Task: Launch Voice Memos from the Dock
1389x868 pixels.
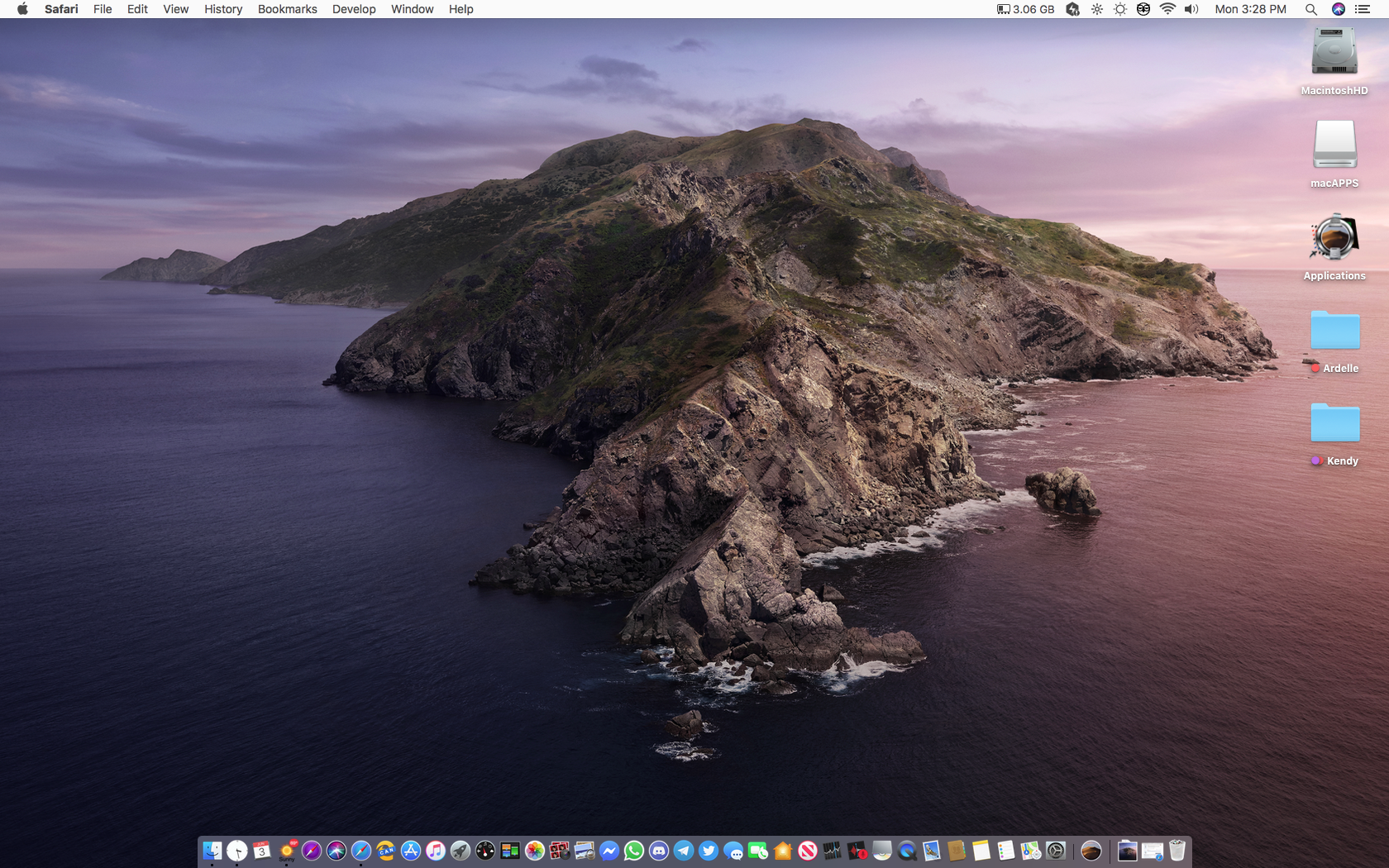Action: tap(857, 851)
